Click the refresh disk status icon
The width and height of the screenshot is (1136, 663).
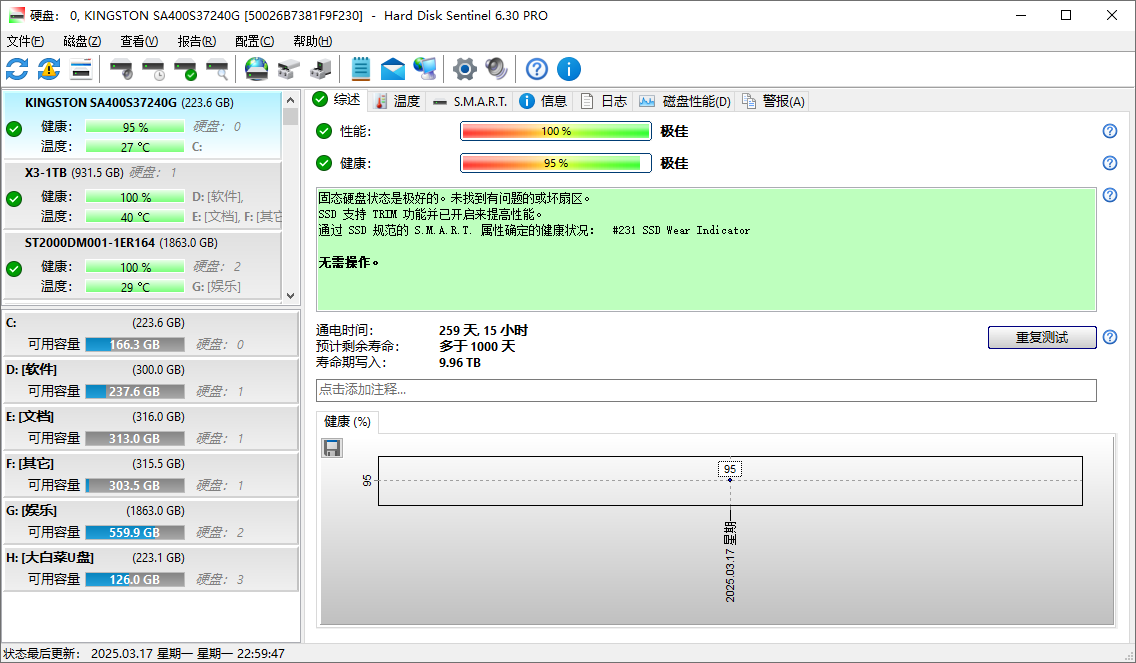point(16,69)
